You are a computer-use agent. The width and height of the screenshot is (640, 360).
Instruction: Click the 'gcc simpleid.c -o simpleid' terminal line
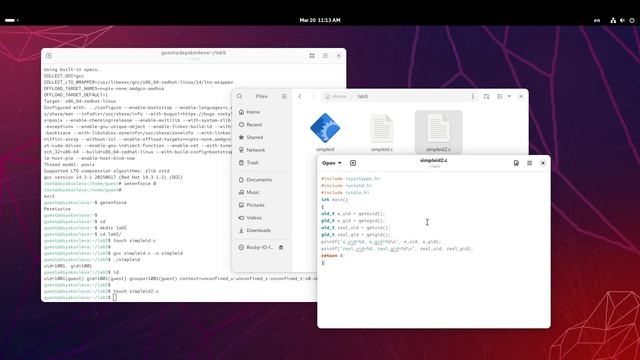(113, 253)
